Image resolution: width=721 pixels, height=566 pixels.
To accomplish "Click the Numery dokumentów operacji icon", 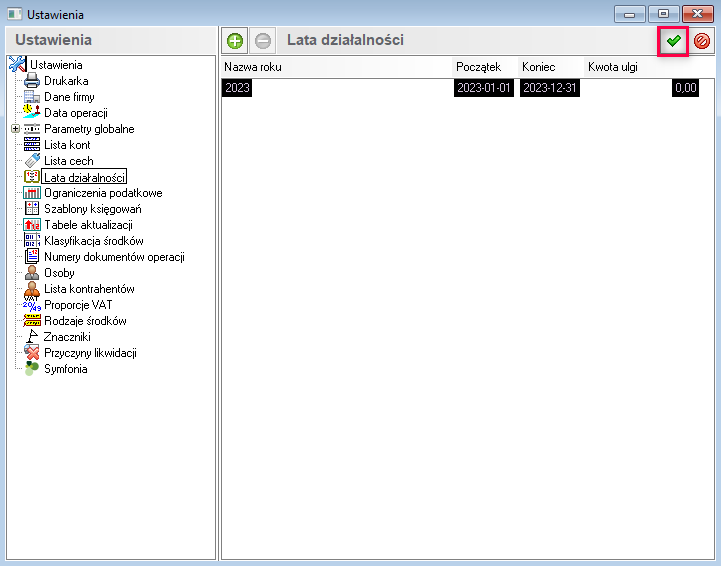I will [32, 257].
